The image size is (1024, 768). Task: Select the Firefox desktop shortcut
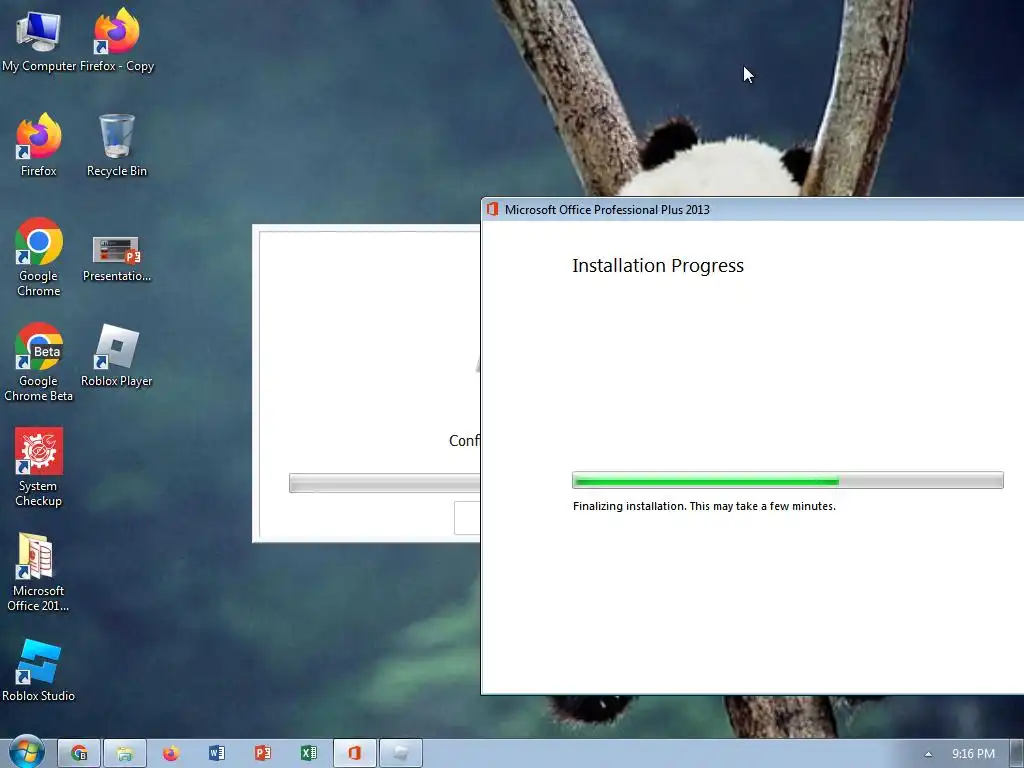pyautogui.click(x=39, y=145)
